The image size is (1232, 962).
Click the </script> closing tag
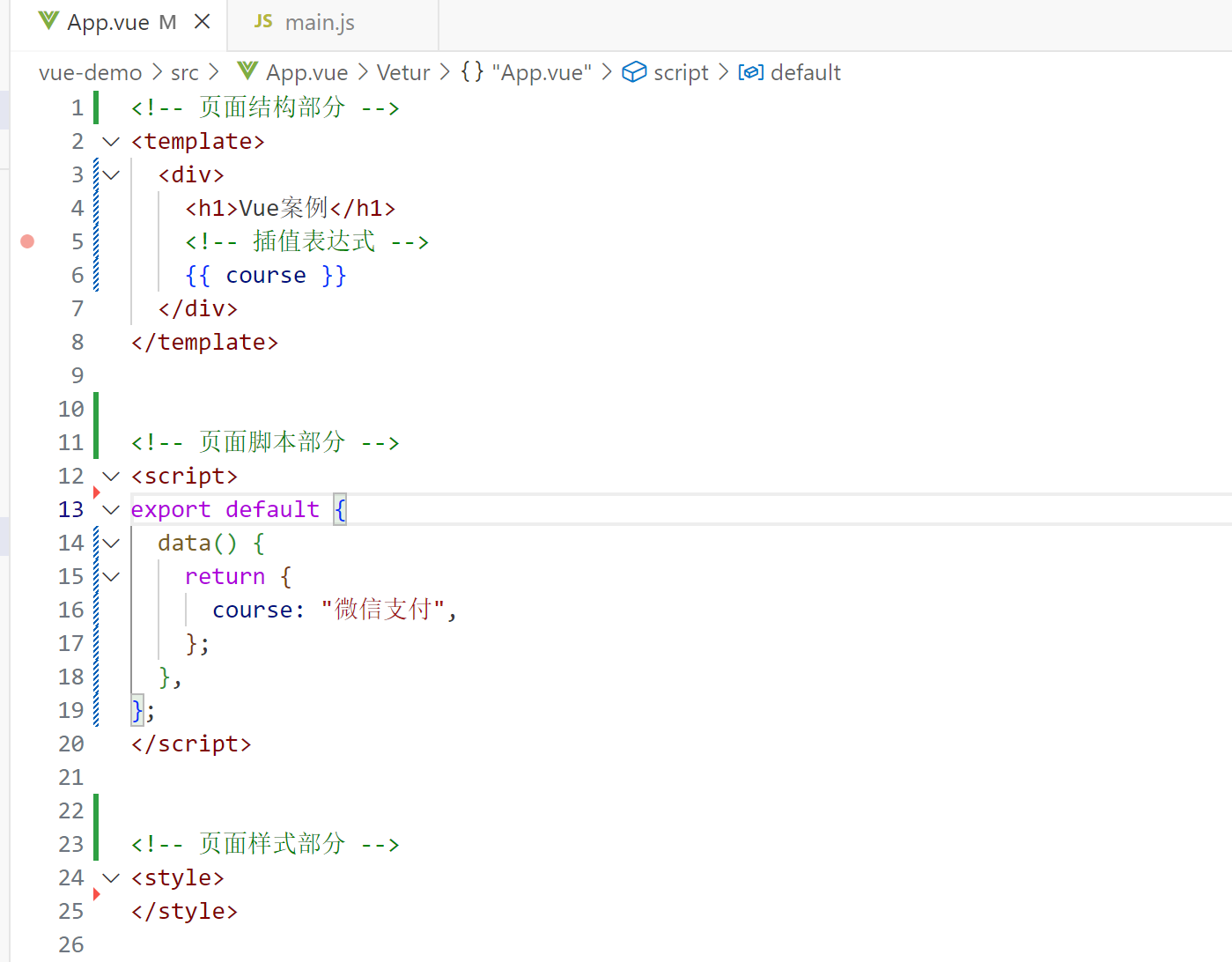tap(191, 744)
